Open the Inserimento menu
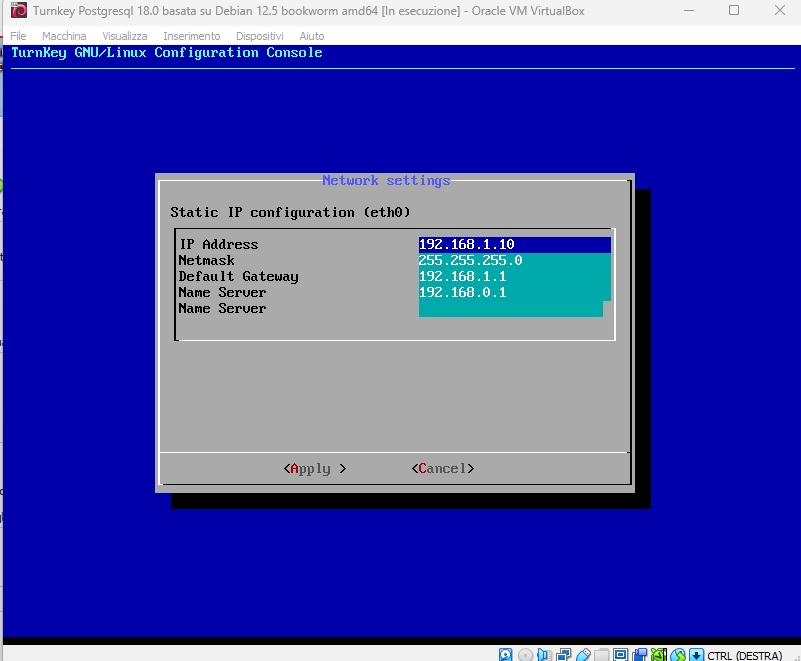Screen dimensions: 801x661 pos(191,36)
